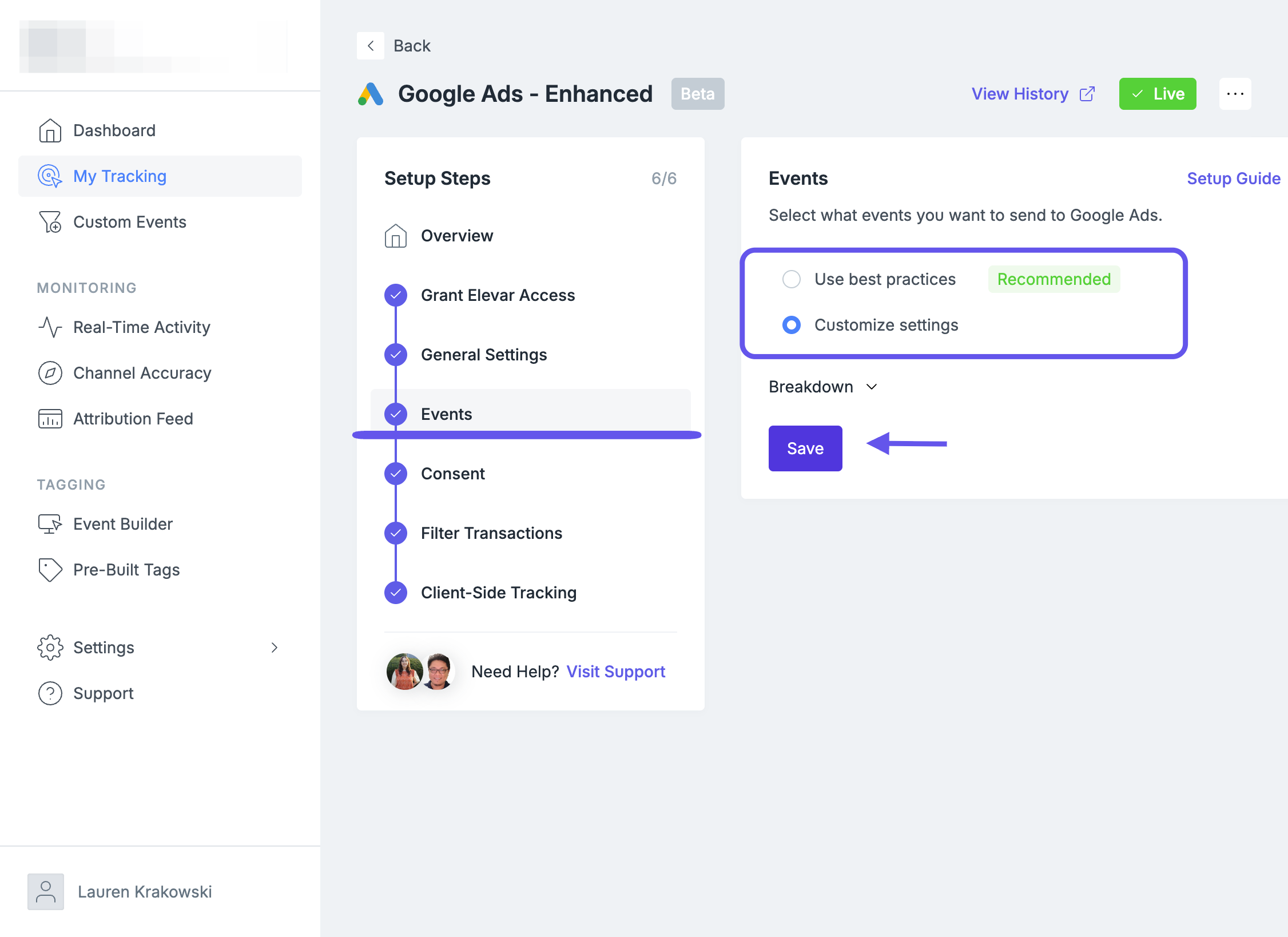The image size is (1288, 937).
Task: Click the Grant Elevar Access checkmark circle
Action: 396,295
